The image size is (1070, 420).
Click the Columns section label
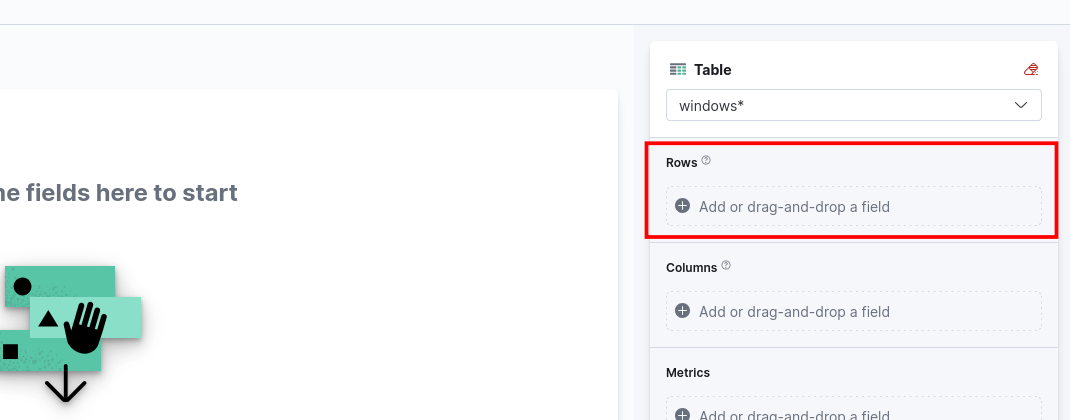pos(691,267)
